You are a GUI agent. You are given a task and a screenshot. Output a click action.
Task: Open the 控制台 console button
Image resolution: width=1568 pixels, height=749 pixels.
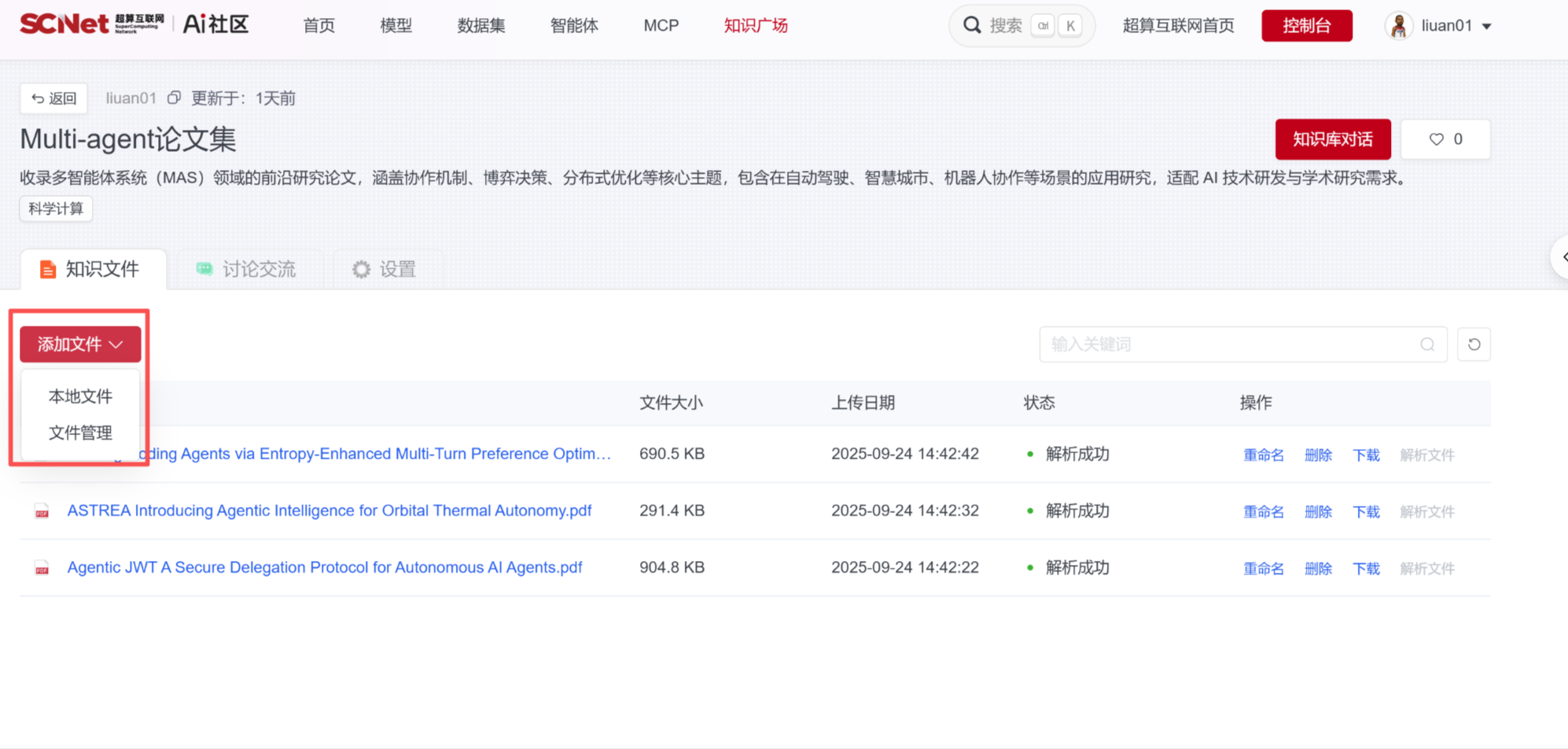coord(1306,26)
